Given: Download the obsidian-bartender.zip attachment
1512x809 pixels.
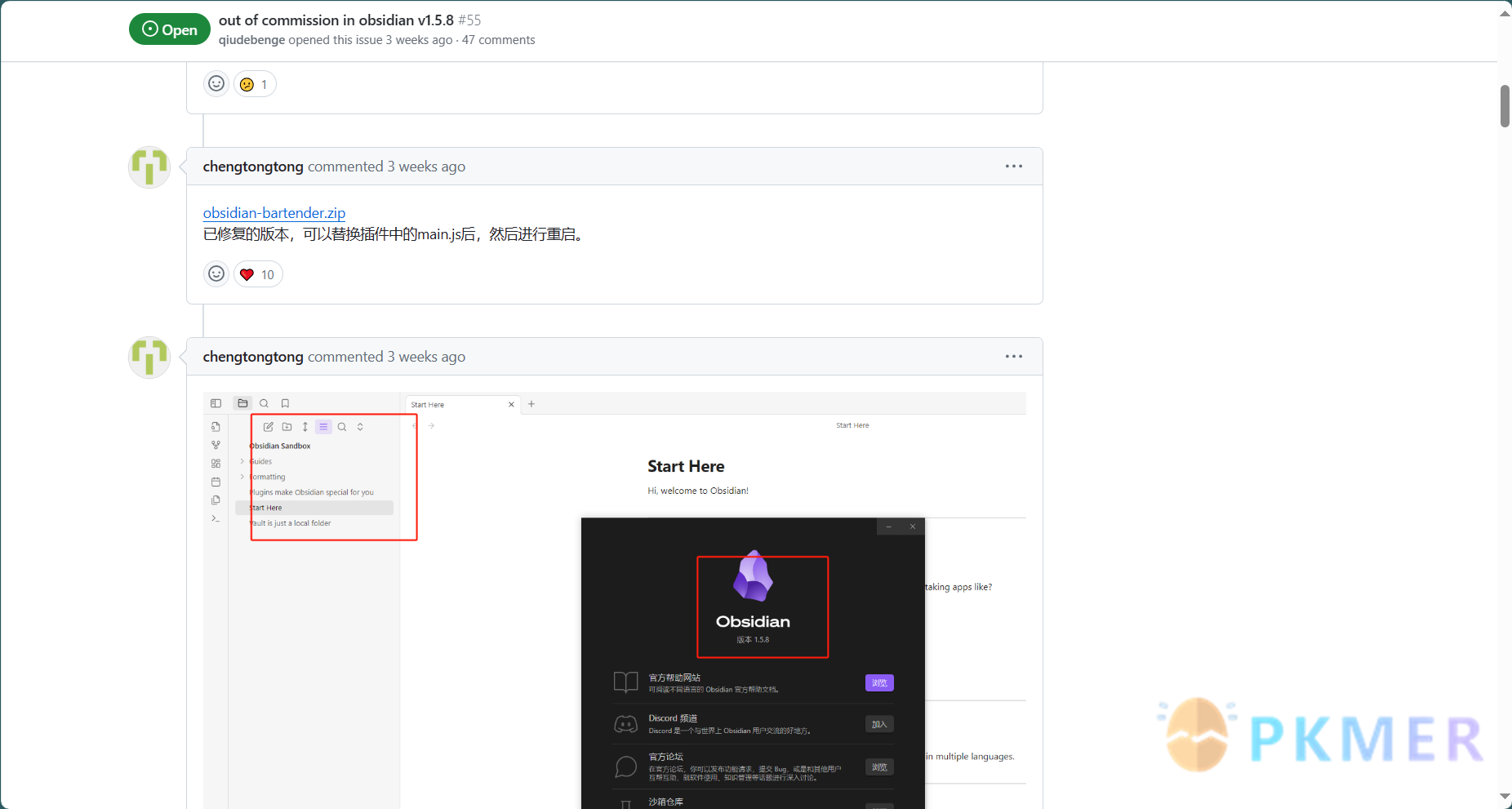Looking at the screenshot, I should [x=274, y=213].
